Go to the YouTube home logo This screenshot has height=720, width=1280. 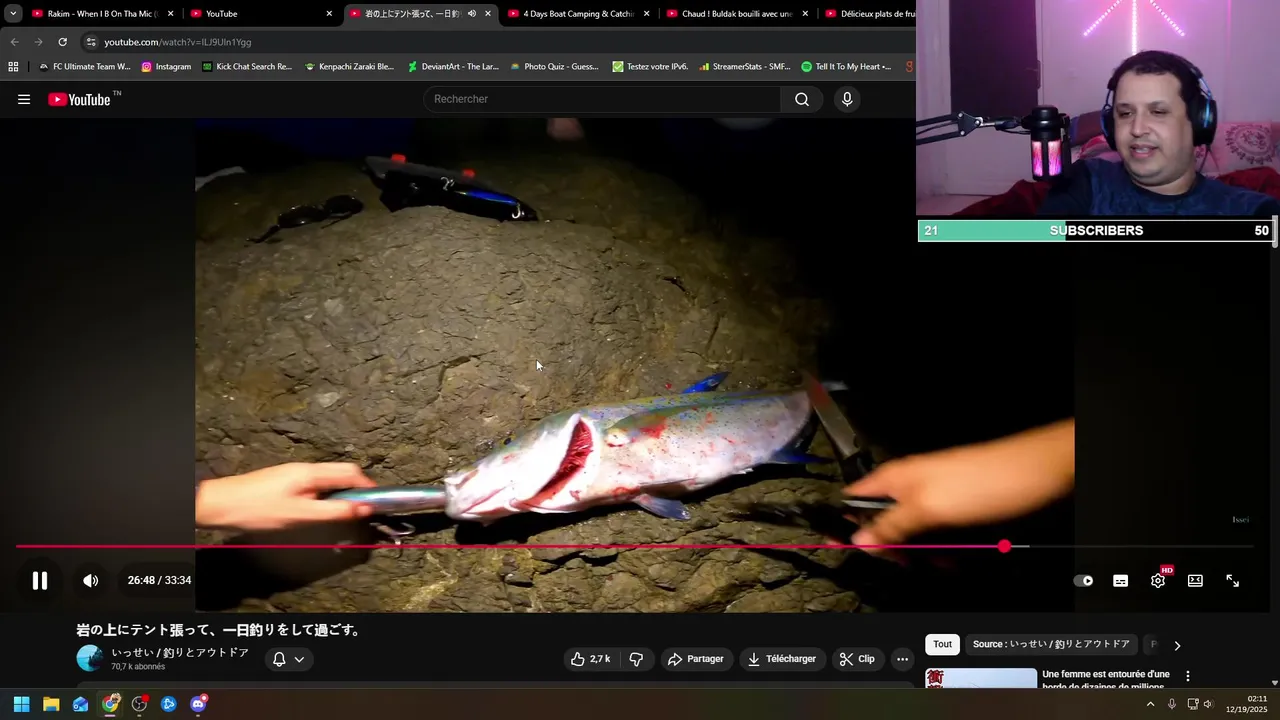(x=80, y=99)
